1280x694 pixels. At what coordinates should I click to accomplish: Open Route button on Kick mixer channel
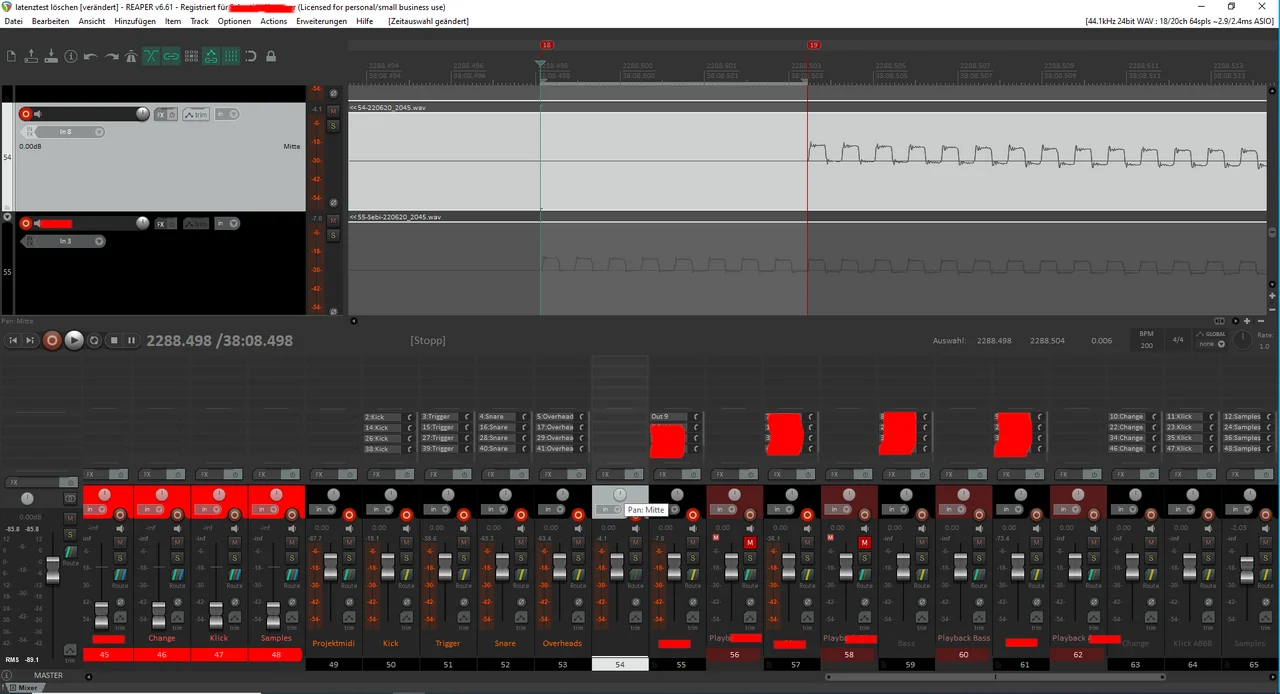point(406,575)
